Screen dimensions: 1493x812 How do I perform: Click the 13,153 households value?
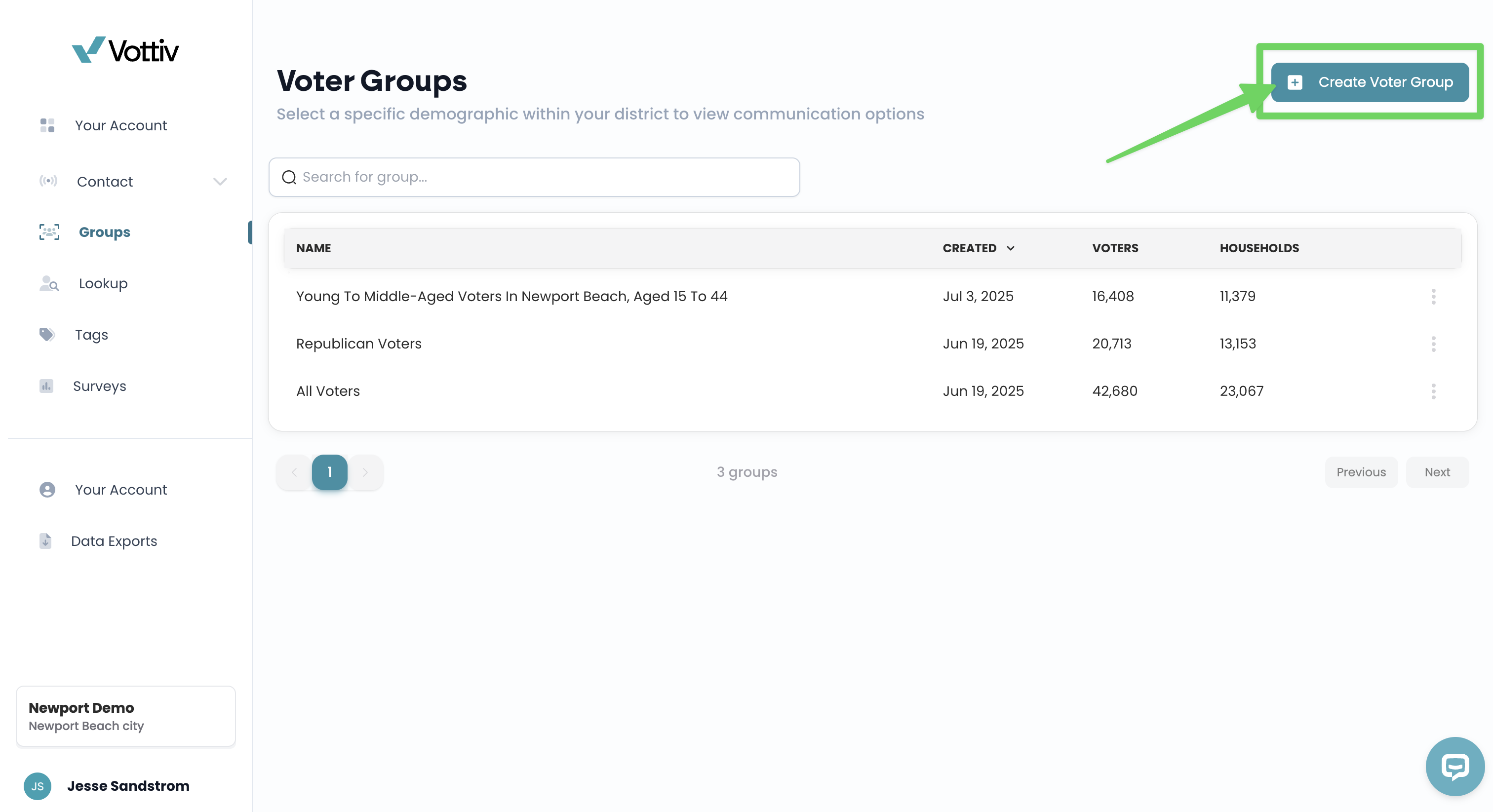click(1237, 344)
